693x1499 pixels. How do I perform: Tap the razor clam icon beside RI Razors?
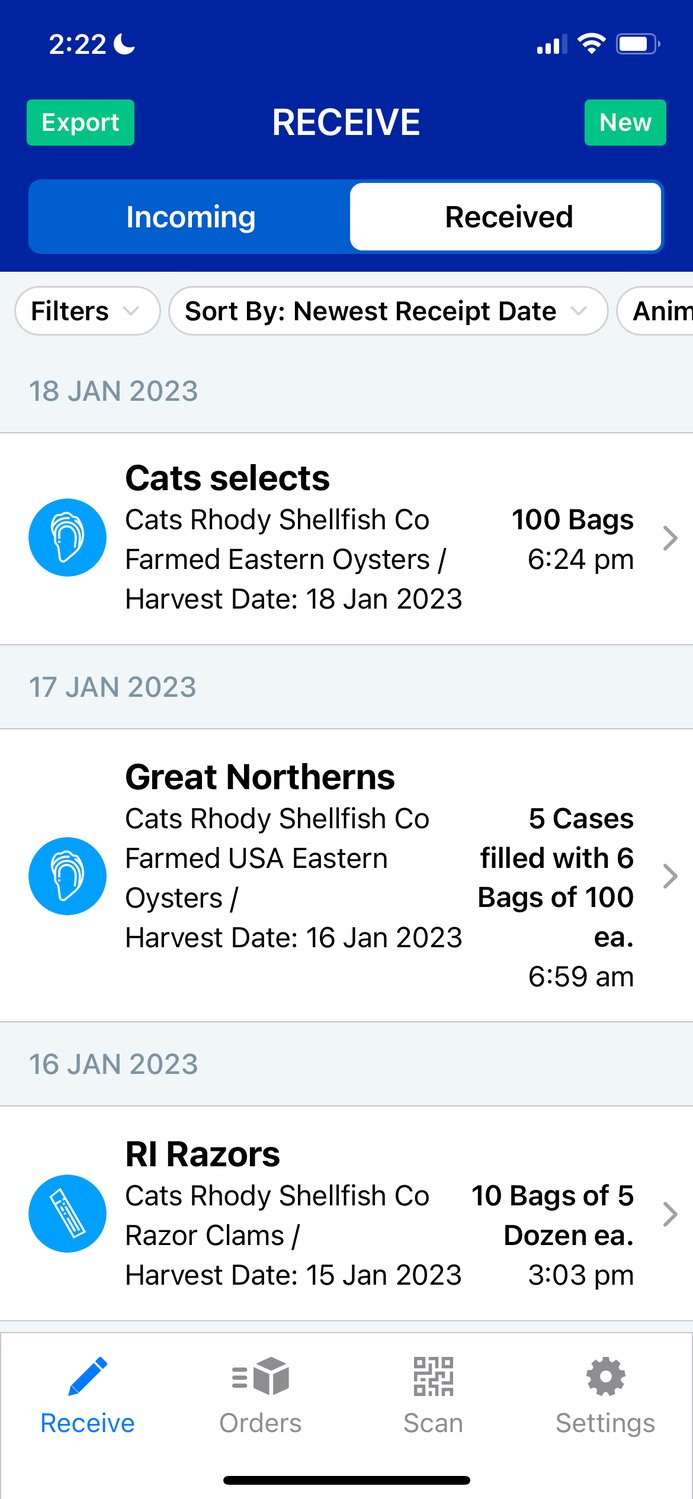click(67, 1214)
